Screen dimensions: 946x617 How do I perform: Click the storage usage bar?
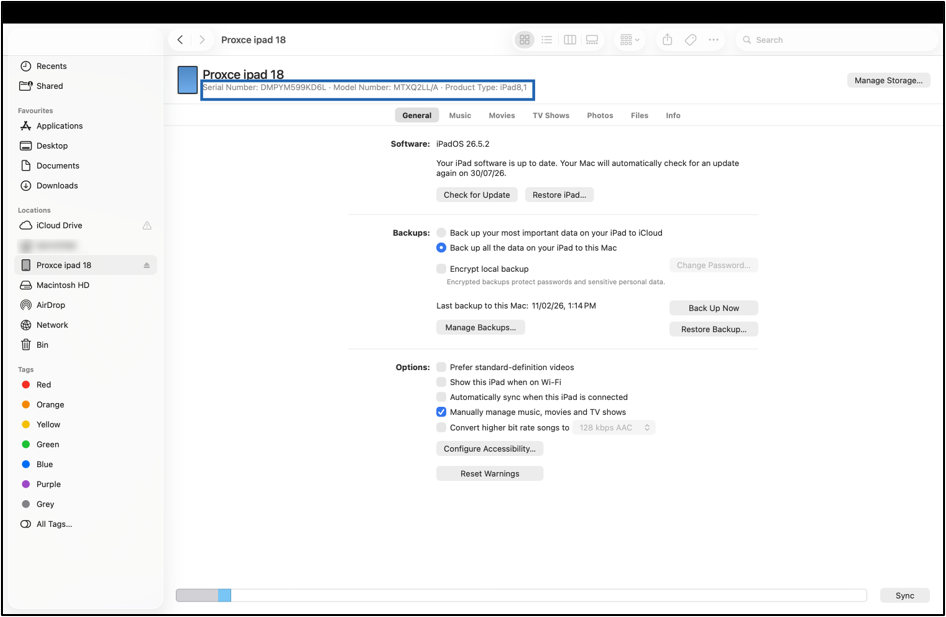click(521, 595)
